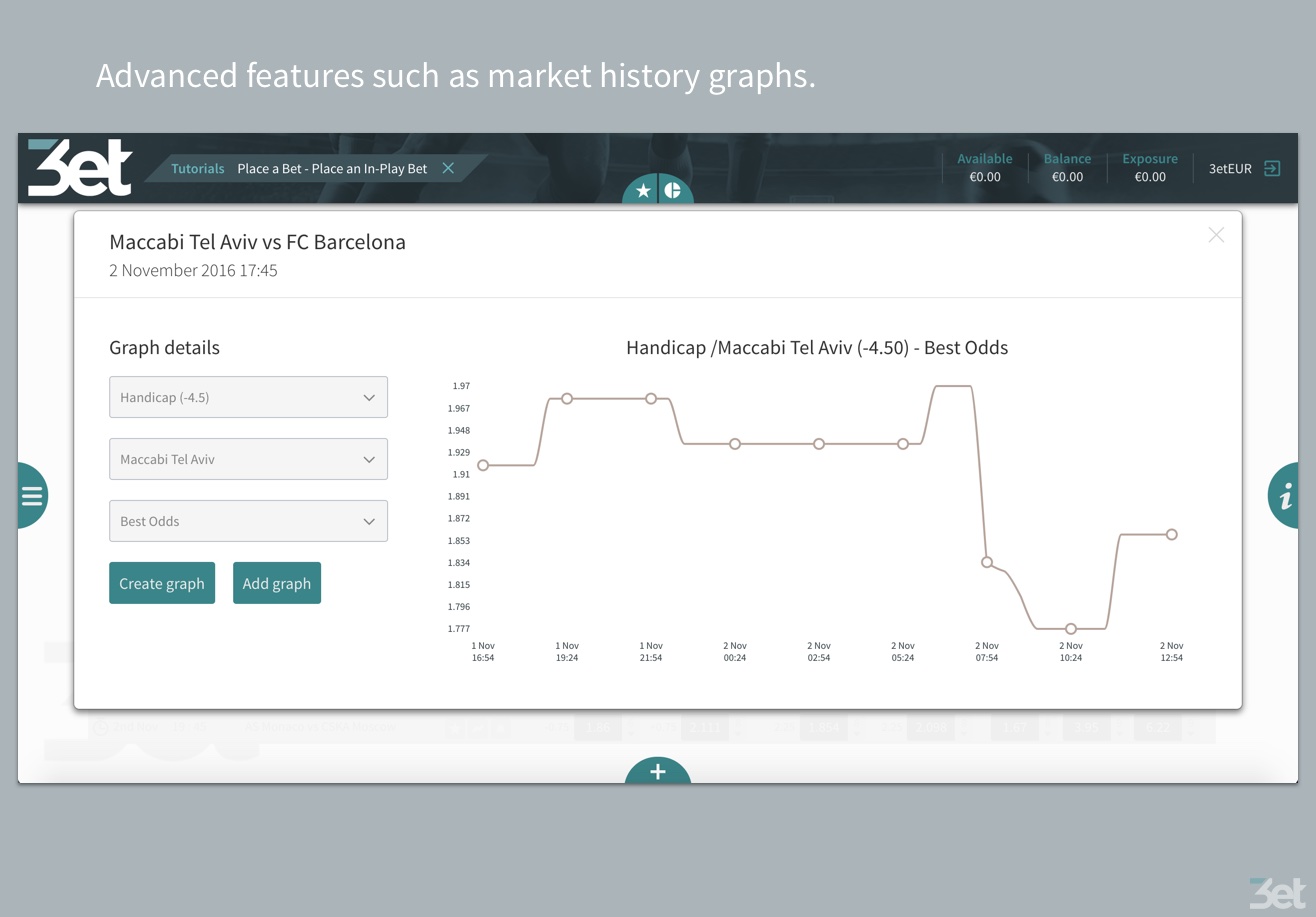Close the market history graph dialog
Image resolution: width=1316 pixels, height=917 pixels.
pyautogui.click(x=1216, y=235)
